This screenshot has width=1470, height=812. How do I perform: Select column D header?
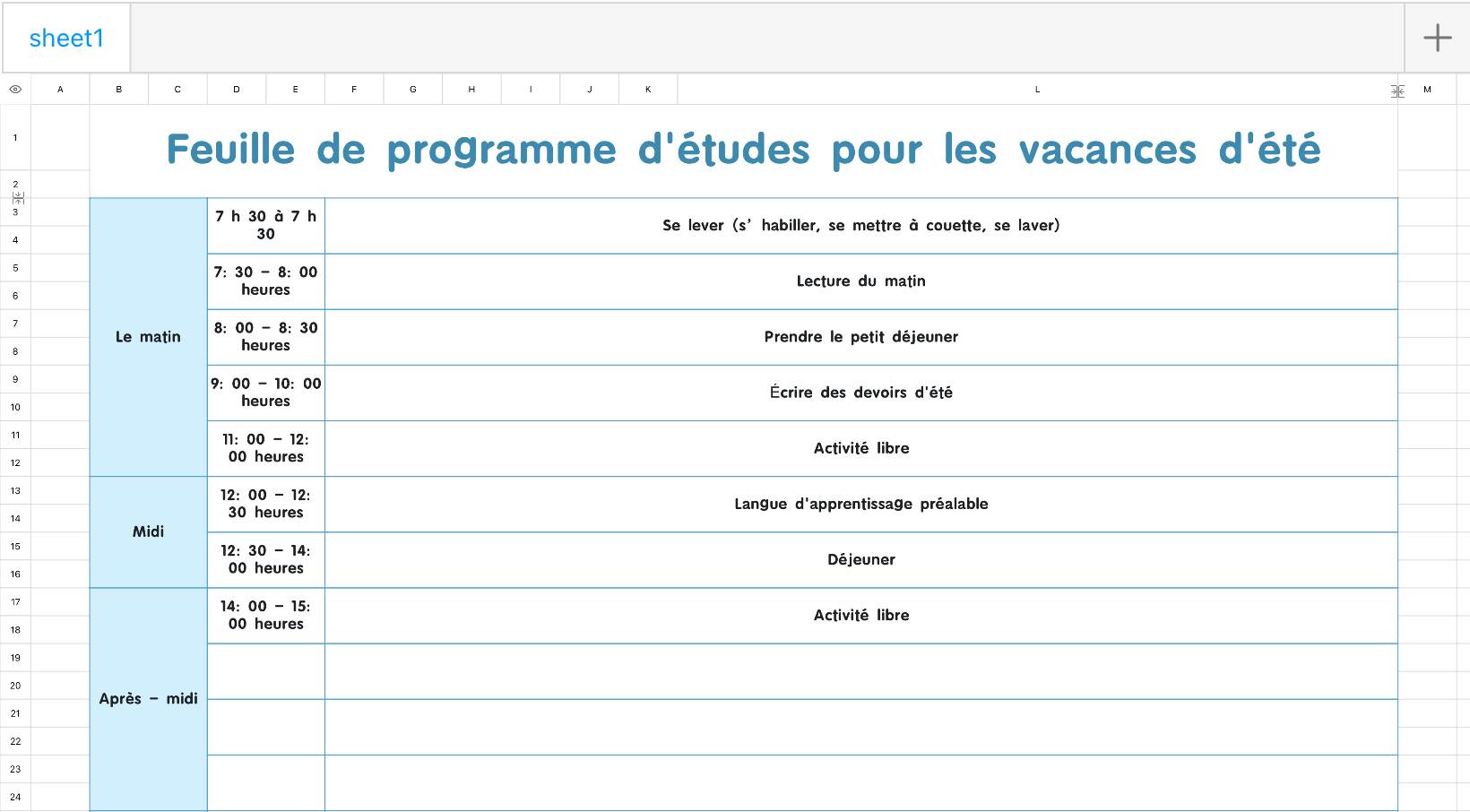[237, 90]
